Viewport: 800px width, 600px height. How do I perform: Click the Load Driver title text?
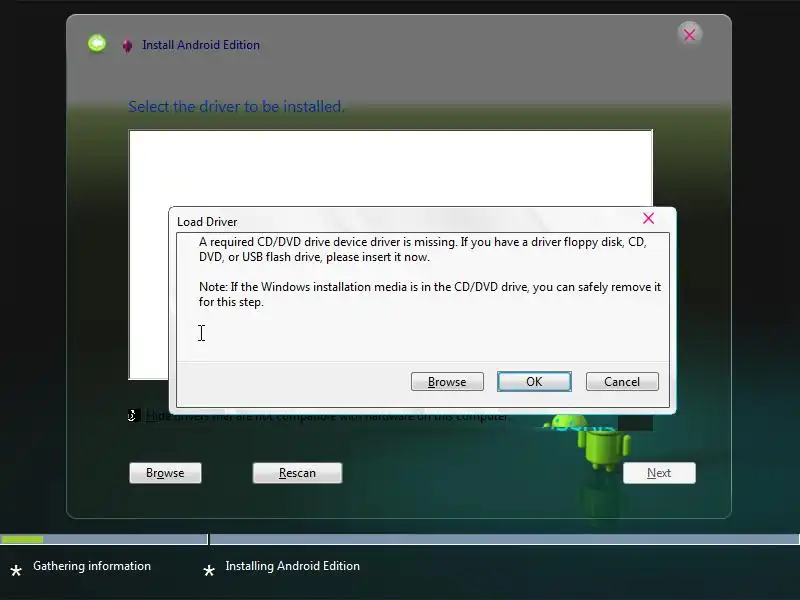point(207,222)
